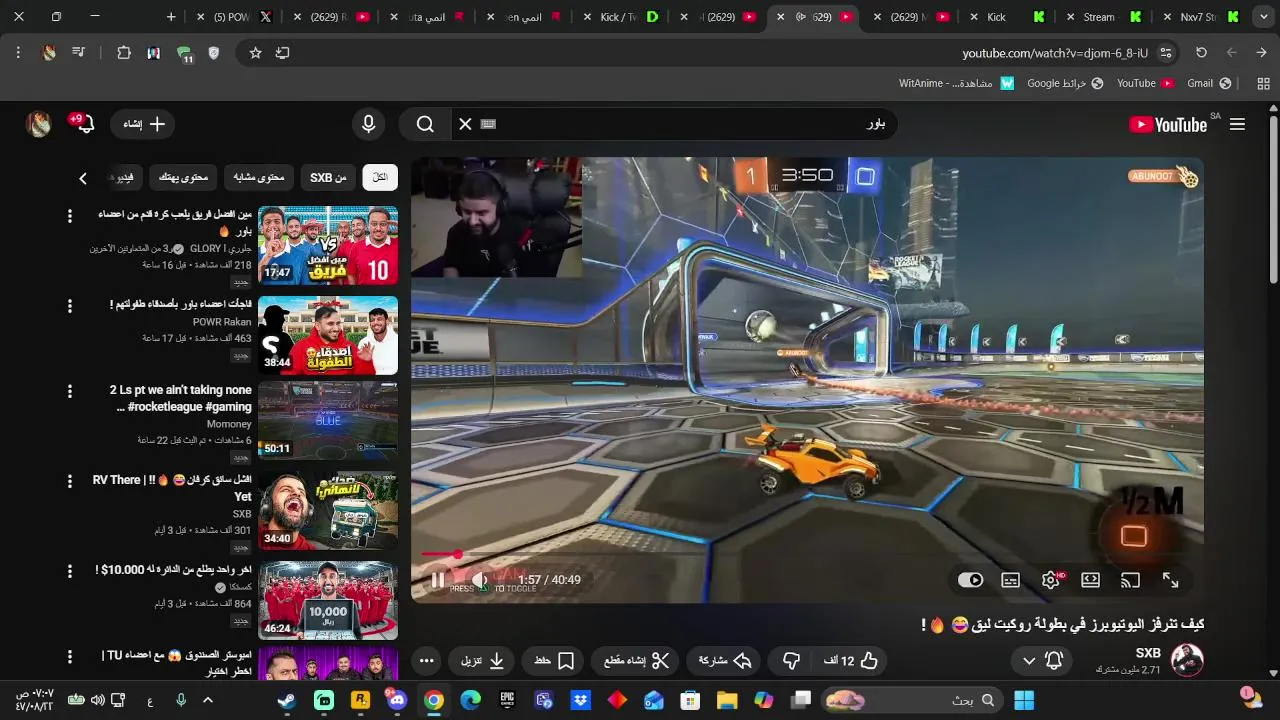Click the Share (مشاركة) button
Screen dimensions: 1280x720
[724, 661]
